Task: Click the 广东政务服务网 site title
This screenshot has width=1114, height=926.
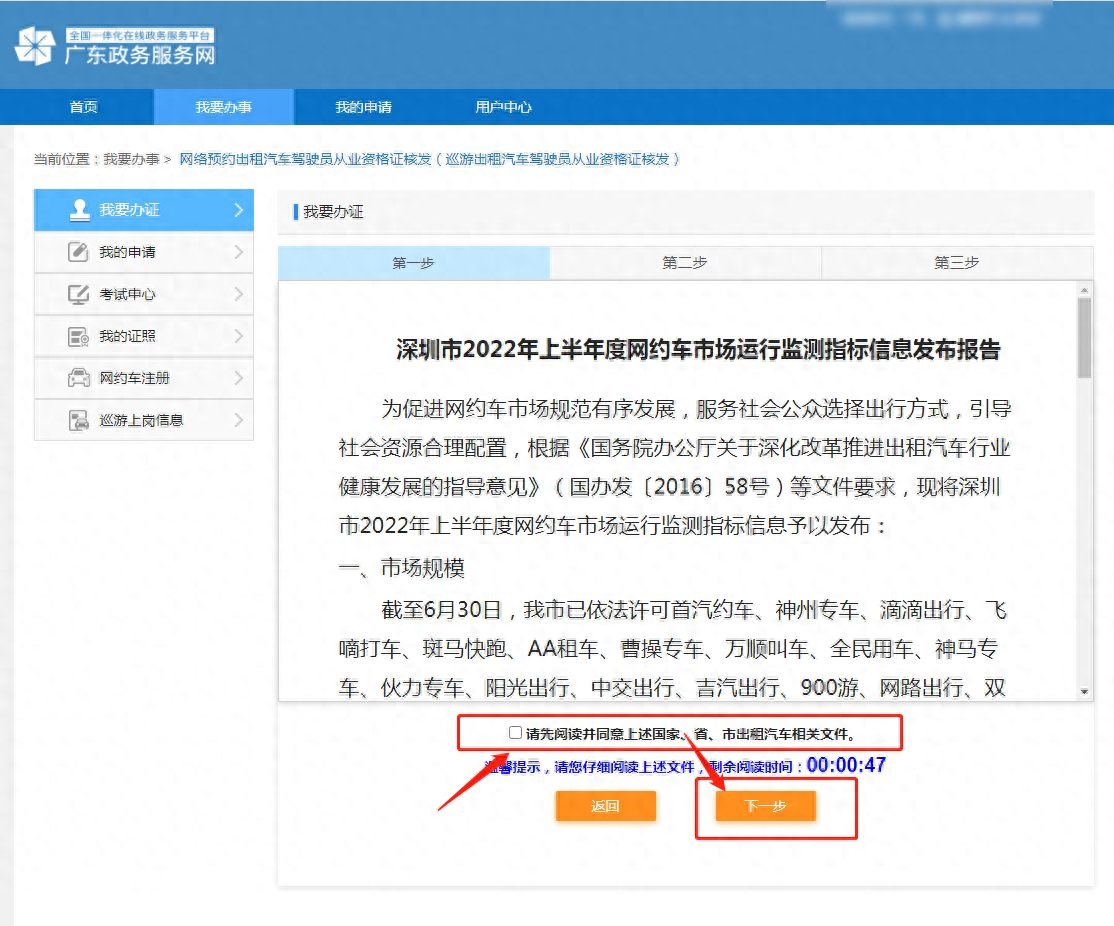Action: (140, 55)
